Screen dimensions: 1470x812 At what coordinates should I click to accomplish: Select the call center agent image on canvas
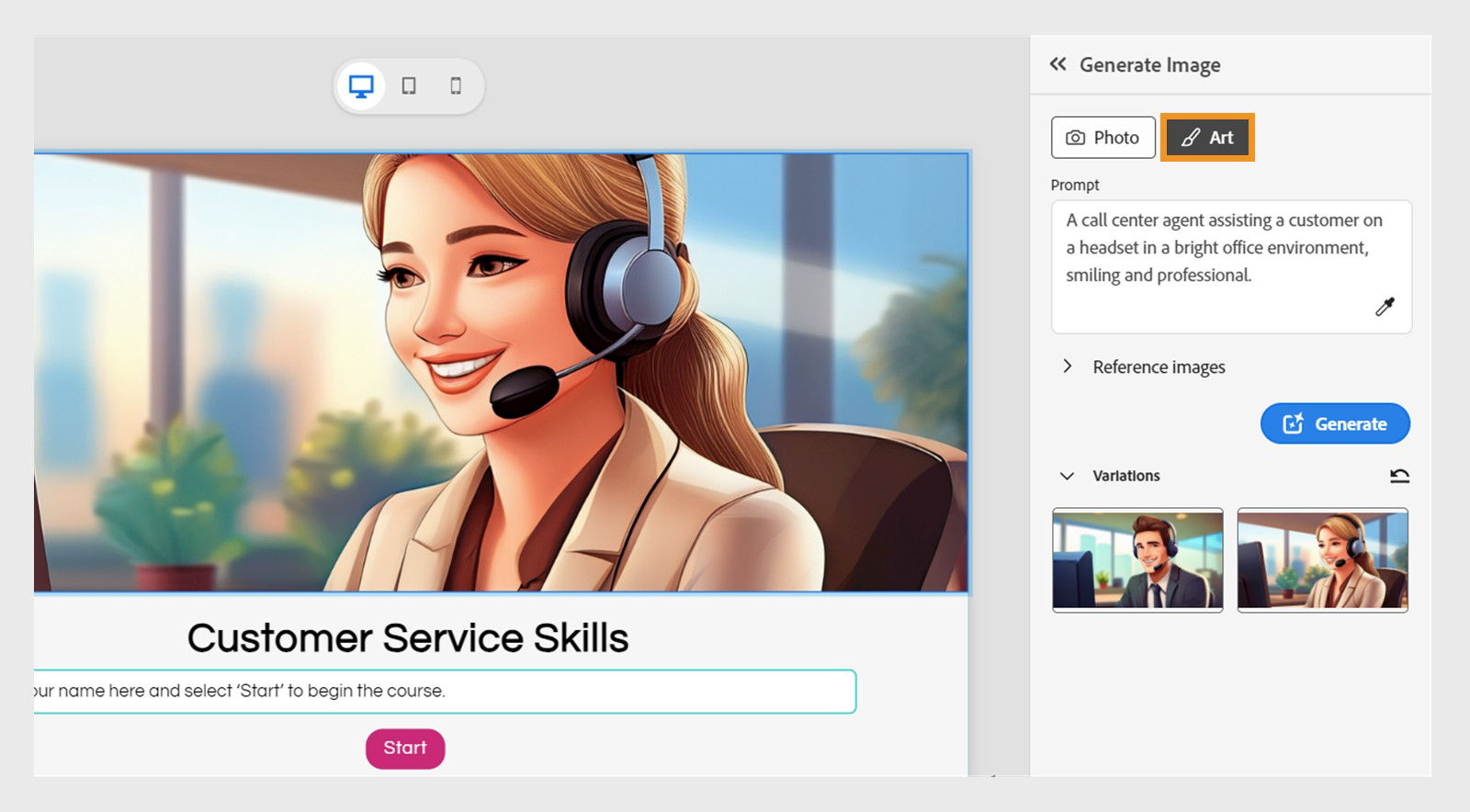501,372
